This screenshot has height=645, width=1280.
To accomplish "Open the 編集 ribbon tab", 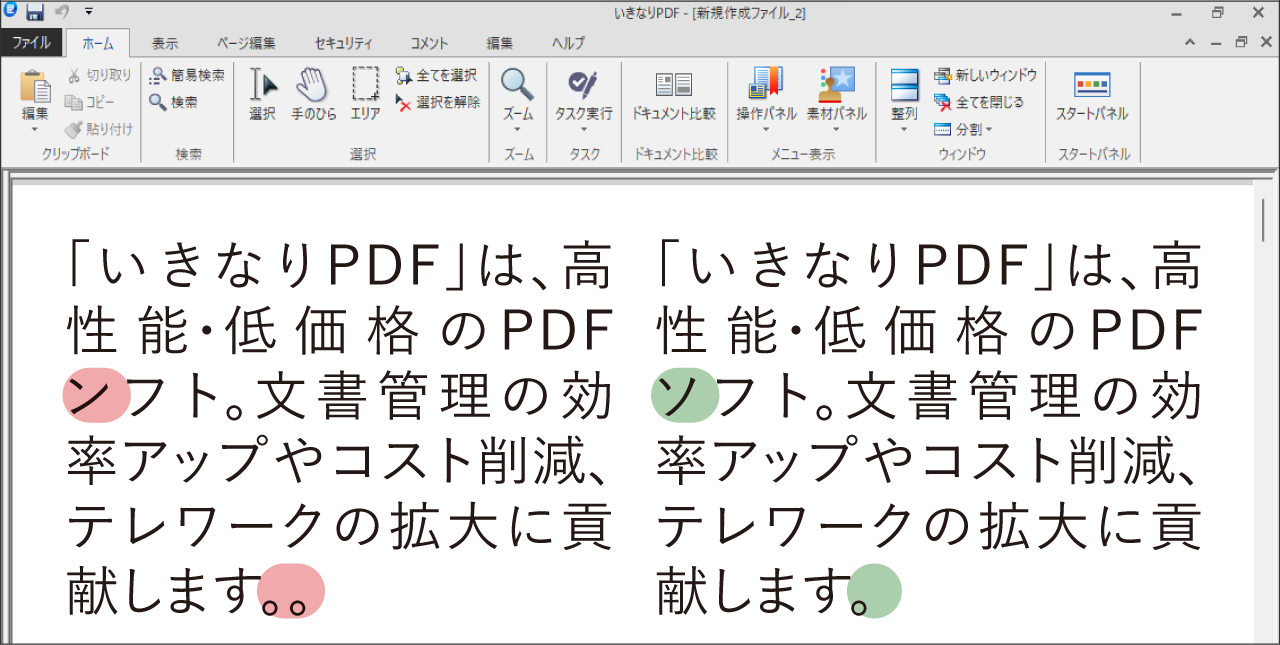I will 500,43.
